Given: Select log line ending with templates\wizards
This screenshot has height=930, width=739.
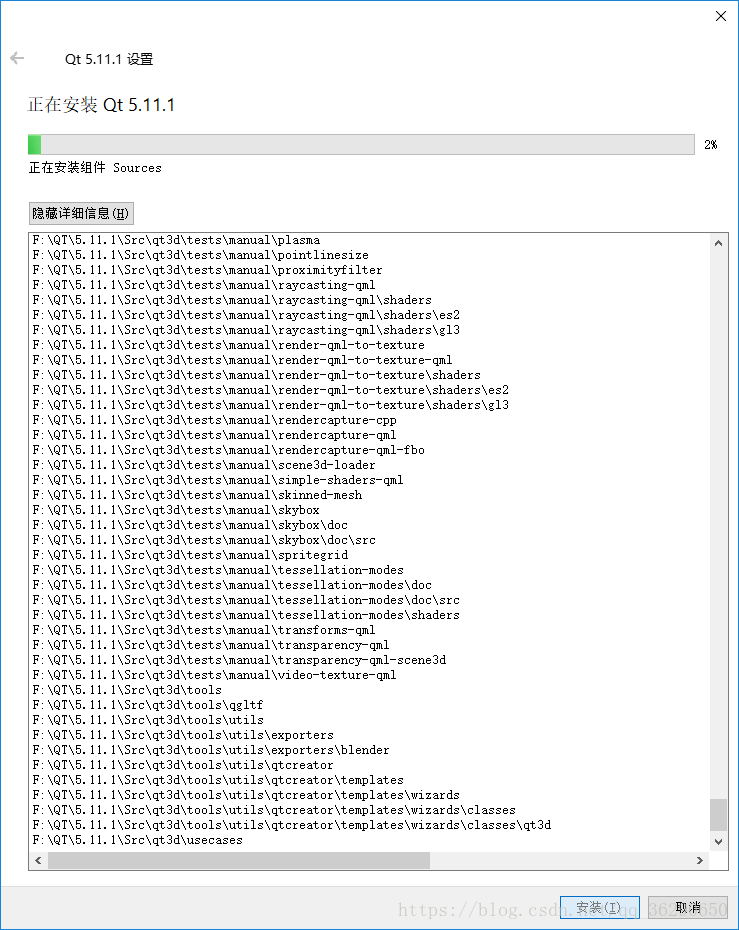Looking at the screenshot, I should coord(246,795).
